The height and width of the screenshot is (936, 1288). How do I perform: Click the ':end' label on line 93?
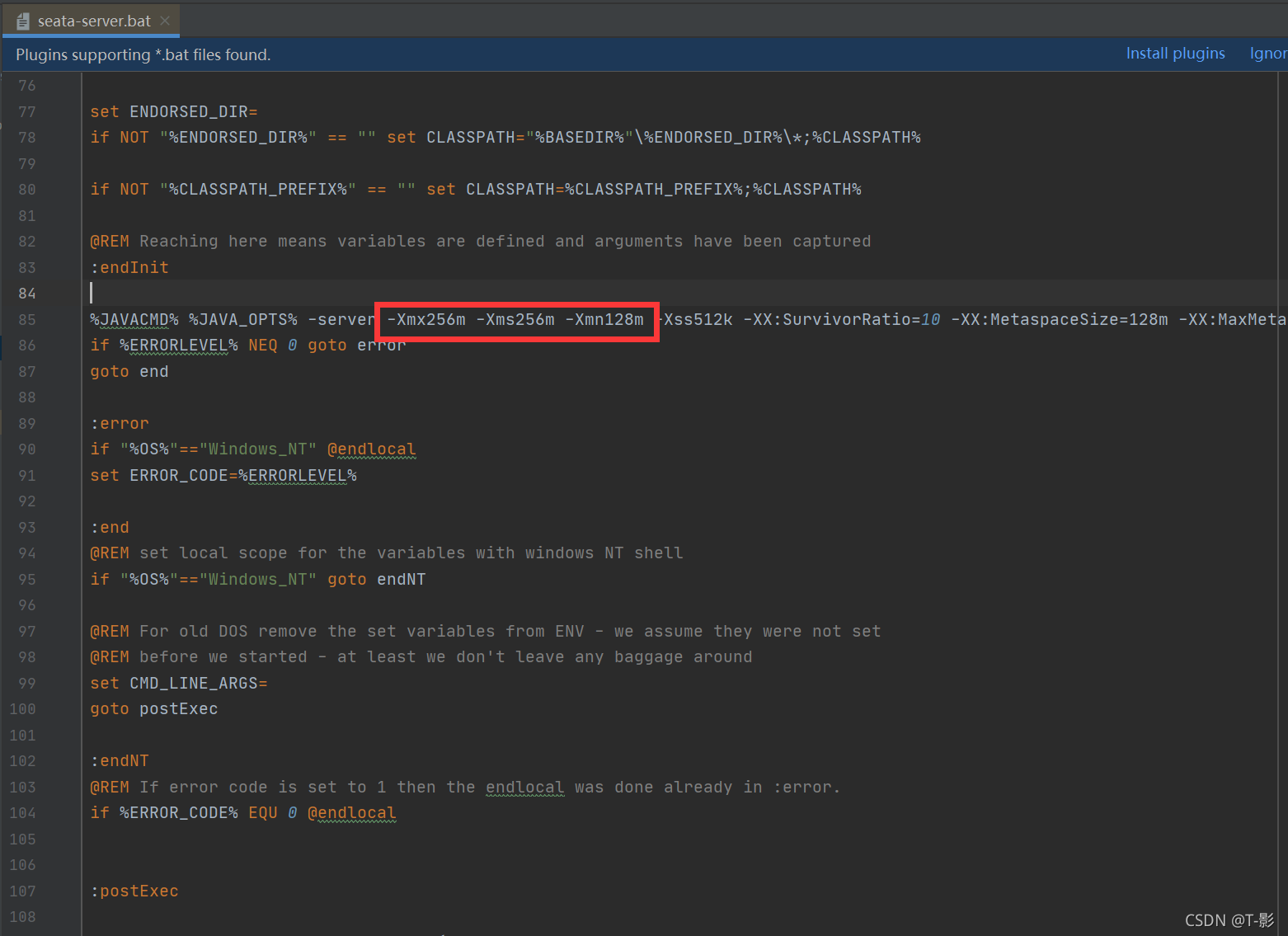(x=110, y=528)
